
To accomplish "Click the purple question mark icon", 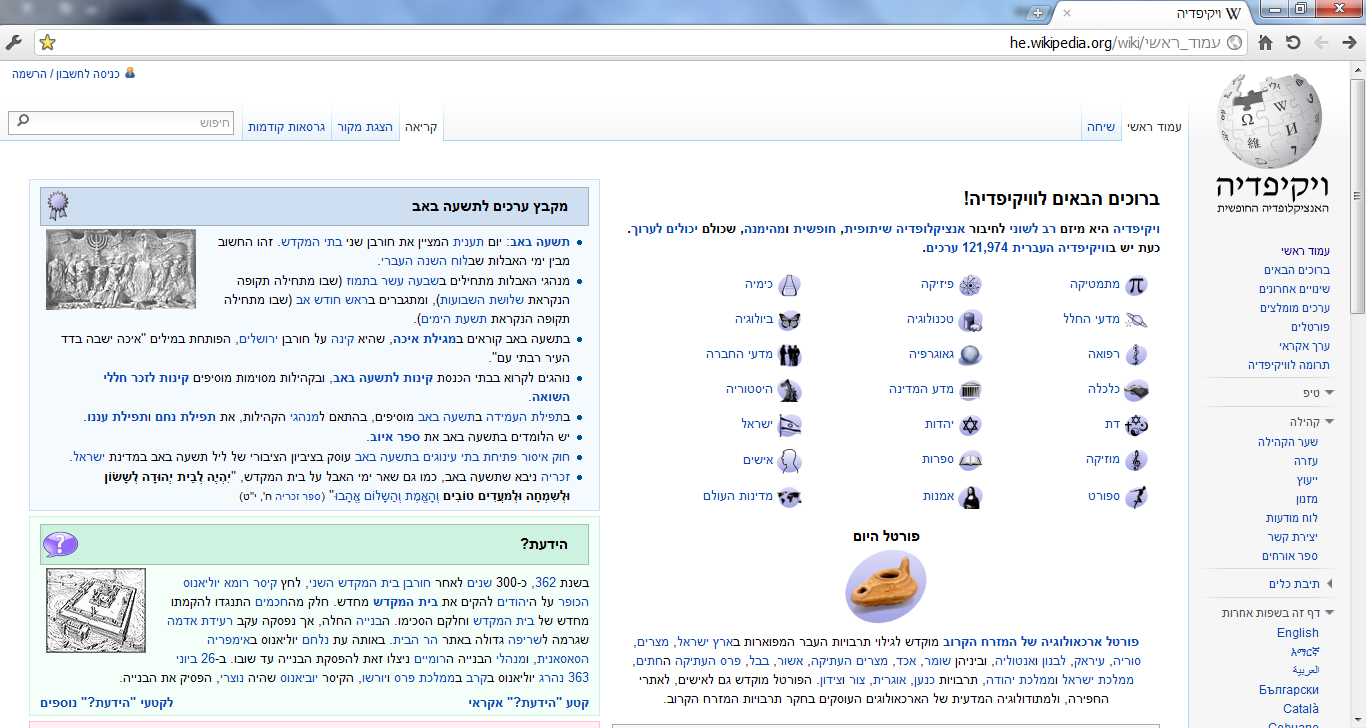I will point(59,545).
